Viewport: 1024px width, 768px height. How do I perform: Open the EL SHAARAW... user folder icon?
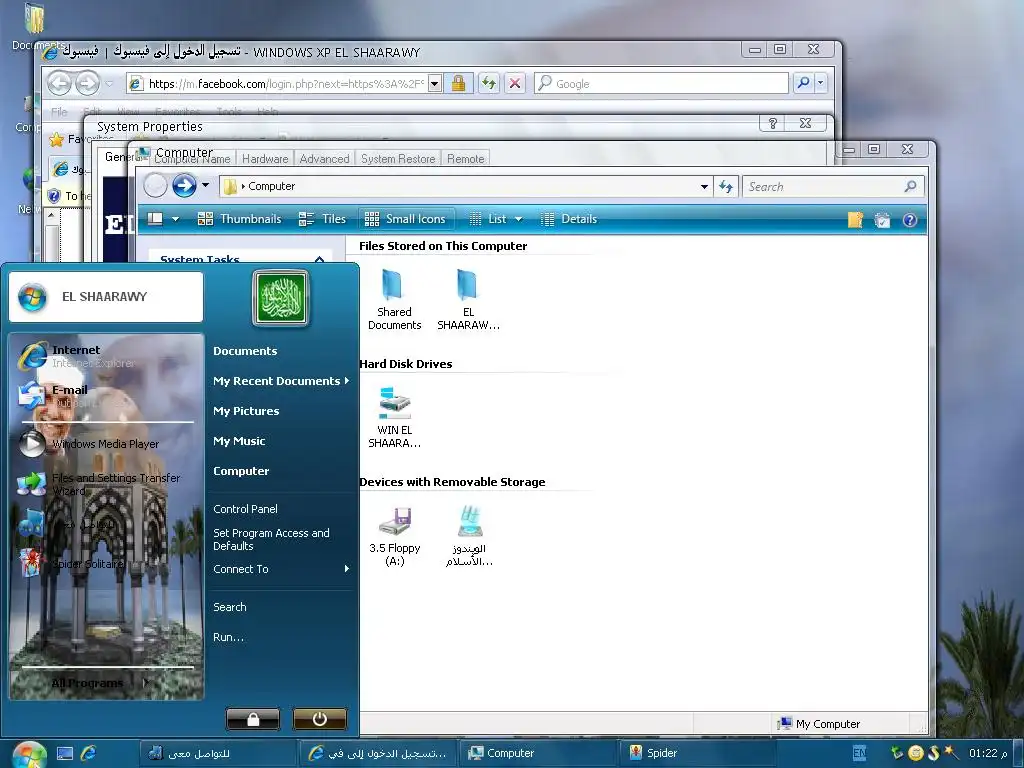468,285
